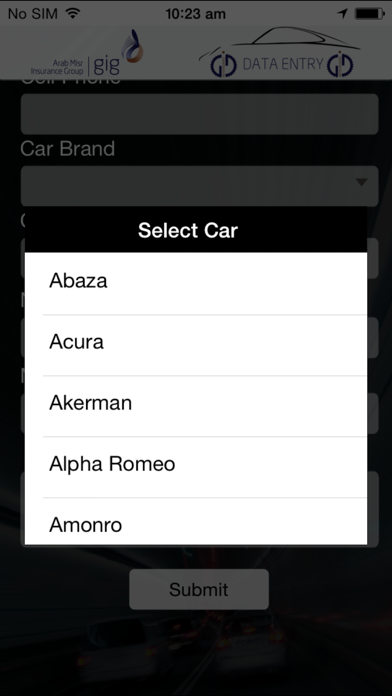Choose the Amonro list entry
Screen dimensions: 392x696
[x=196, y=522]
